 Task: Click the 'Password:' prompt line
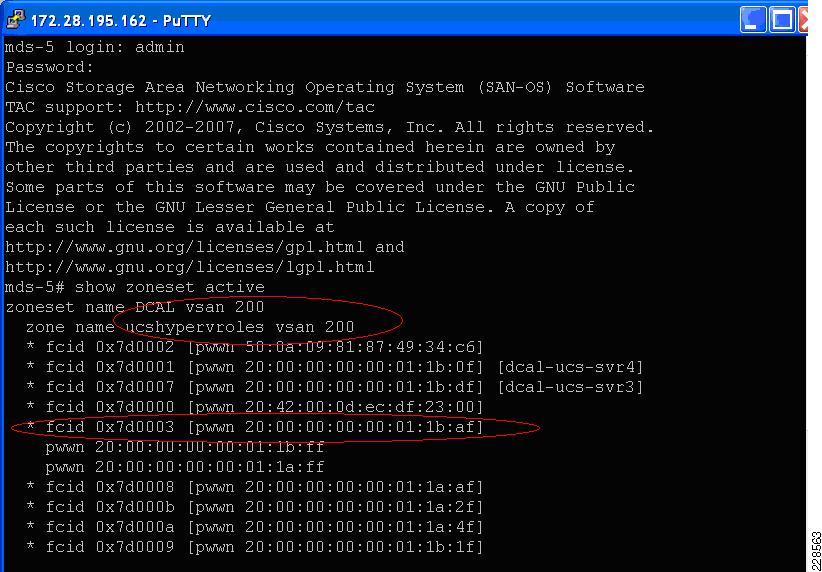point(50,67)
